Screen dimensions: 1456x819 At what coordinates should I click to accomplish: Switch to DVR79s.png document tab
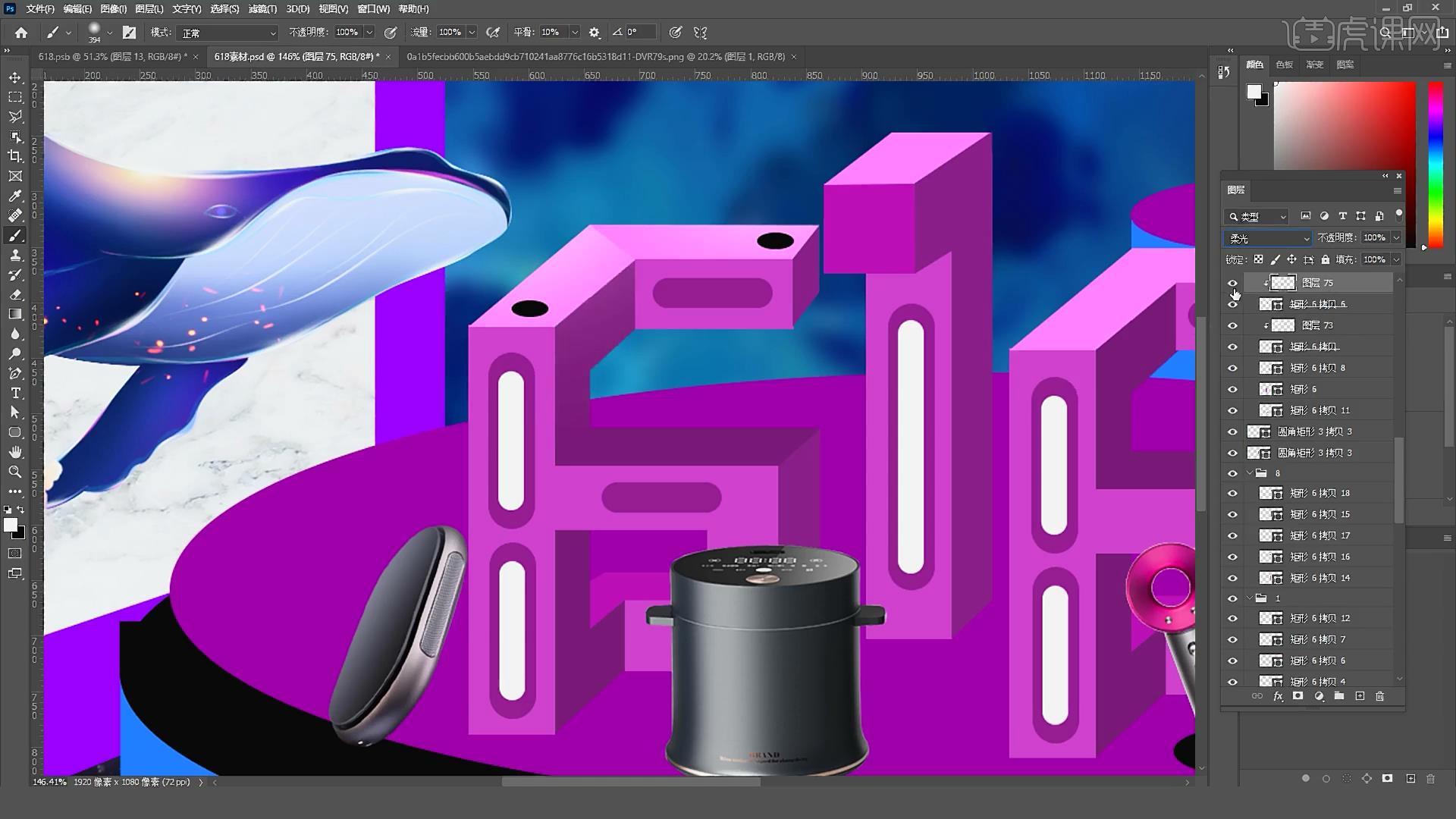click(x=595, y=57)
